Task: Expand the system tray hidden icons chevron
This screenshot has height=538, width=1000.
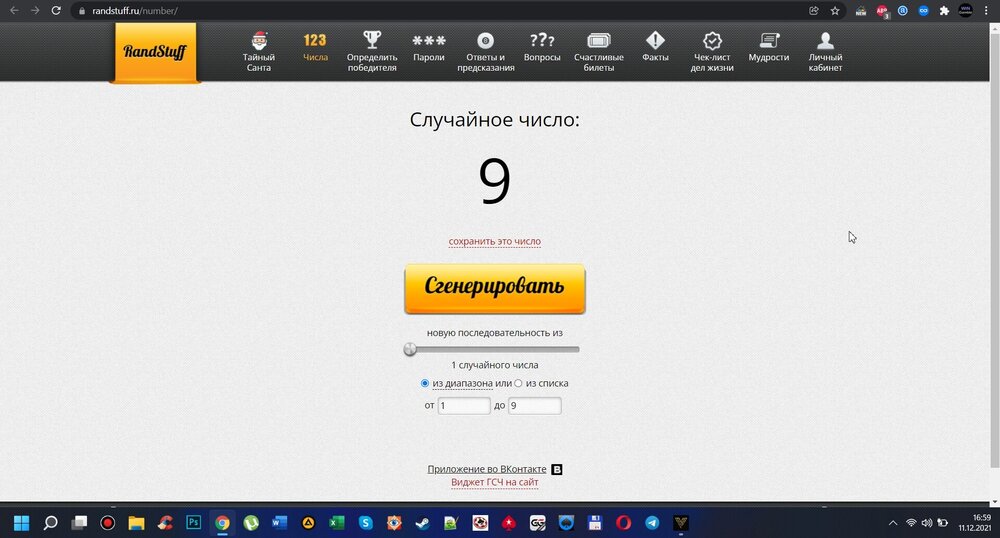Action: pos(893,522)
